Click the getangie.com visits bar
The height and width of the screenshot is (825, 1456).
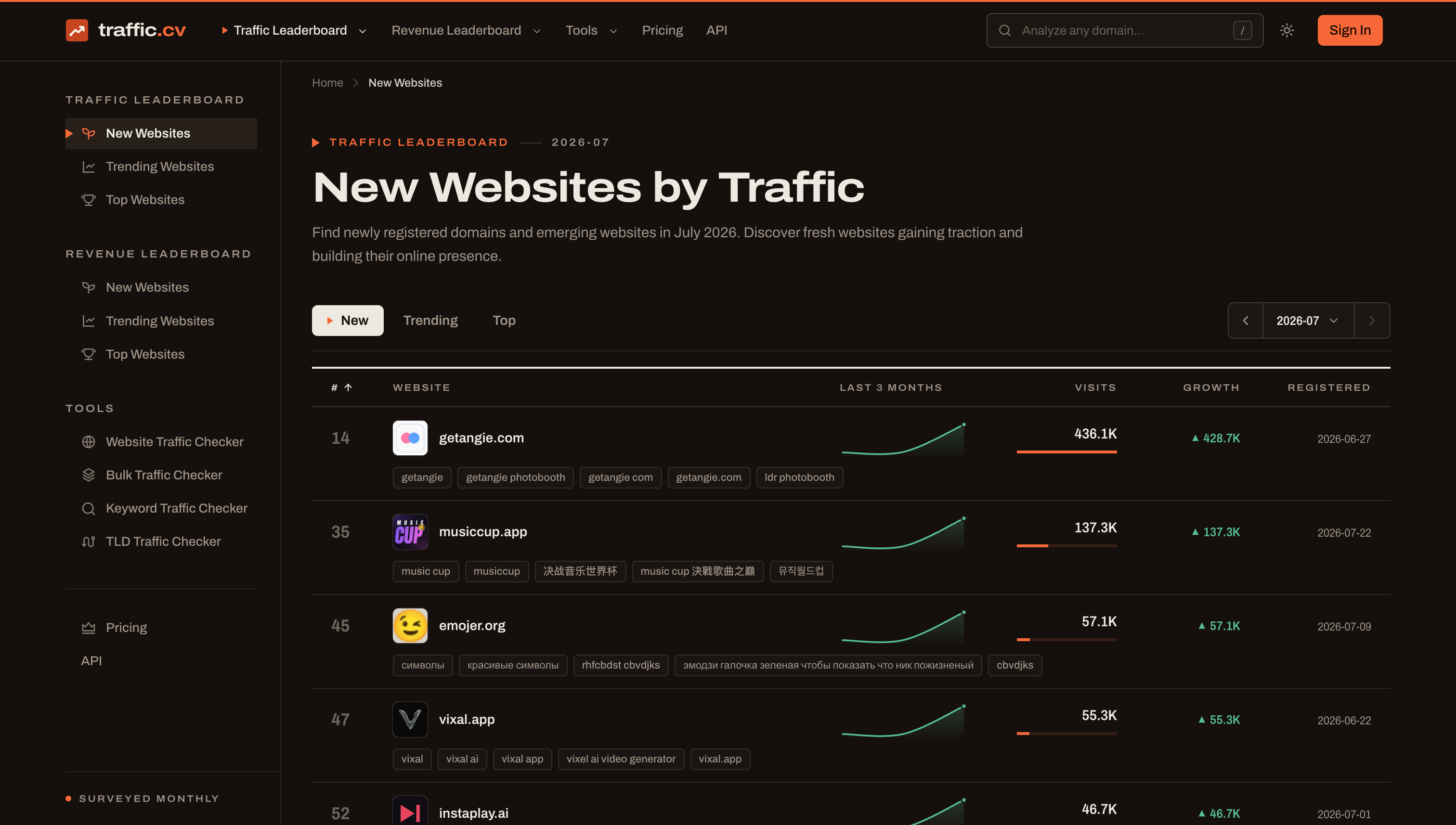click(x=1066, y=451)
